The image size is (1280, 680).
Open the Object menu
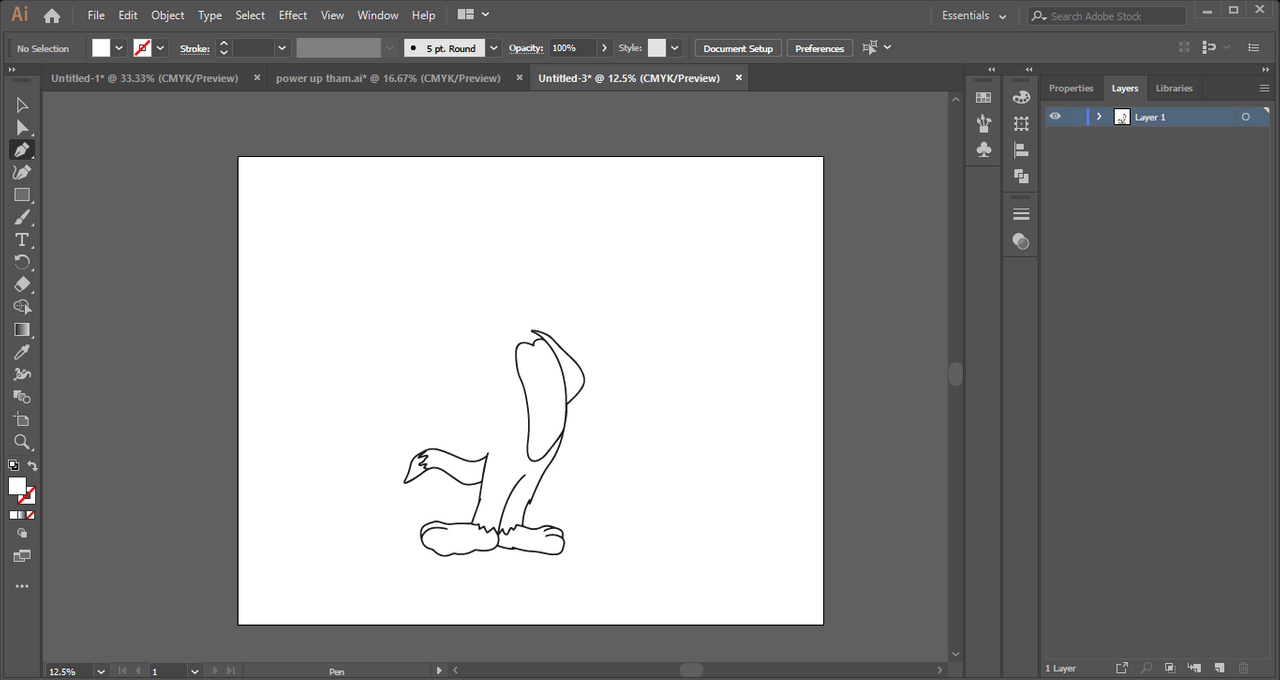(x=168, y=15)
